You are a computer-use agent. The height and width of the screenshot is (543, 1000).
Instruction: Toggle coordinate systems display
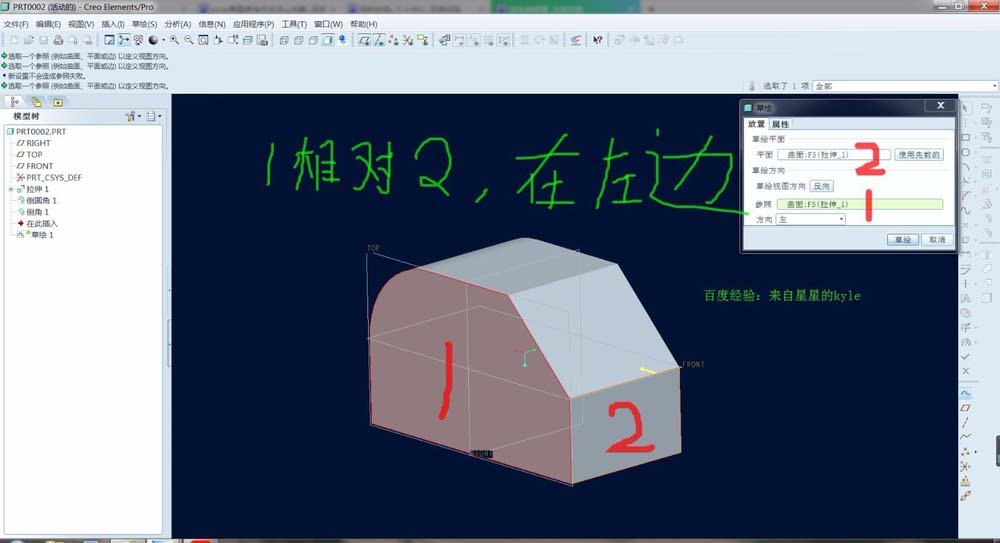coord(408,40)
